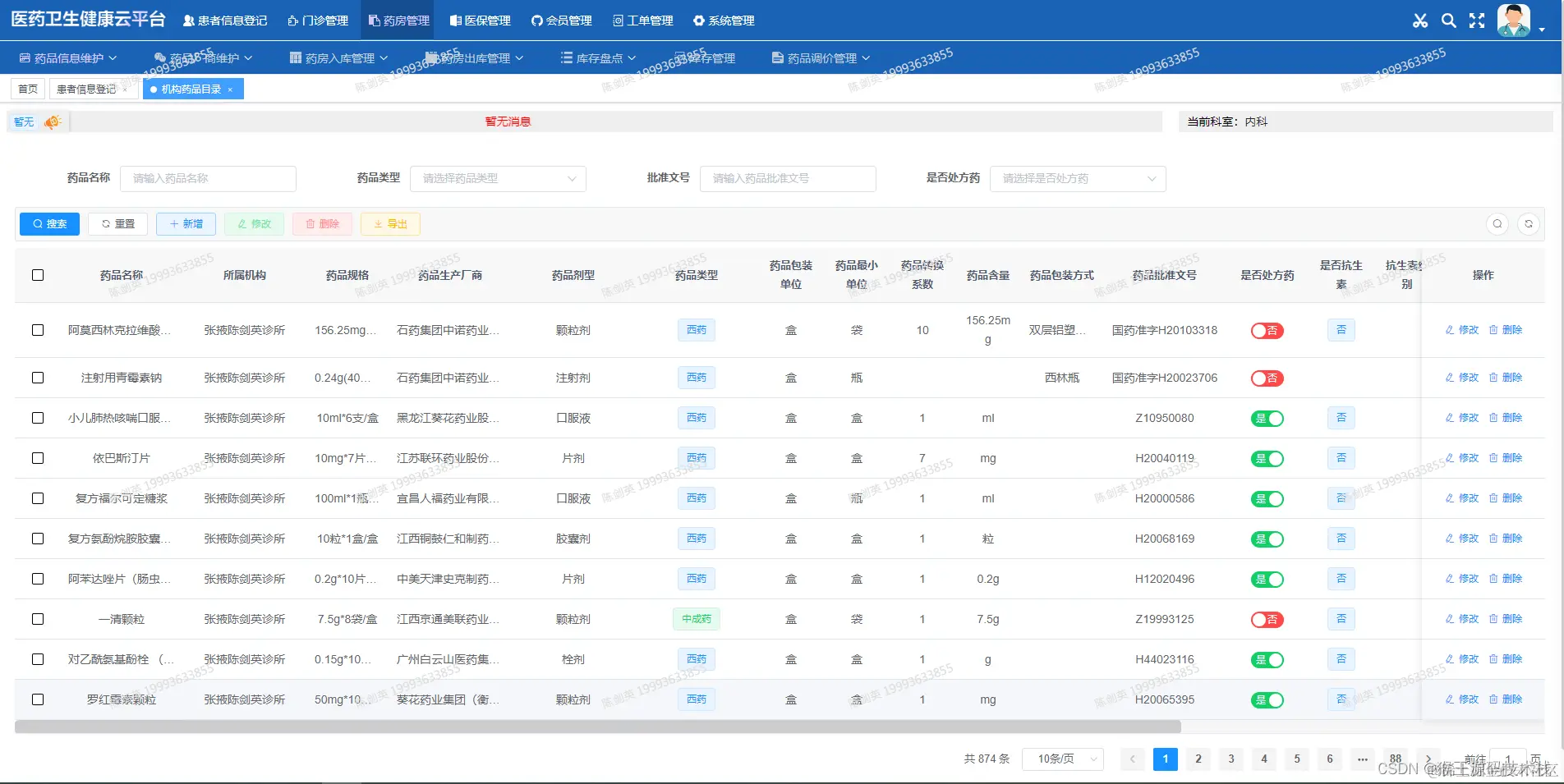Click the 搜索 search button
Image resolution: width=1564 pixels, height=784 pixels.
48,223
